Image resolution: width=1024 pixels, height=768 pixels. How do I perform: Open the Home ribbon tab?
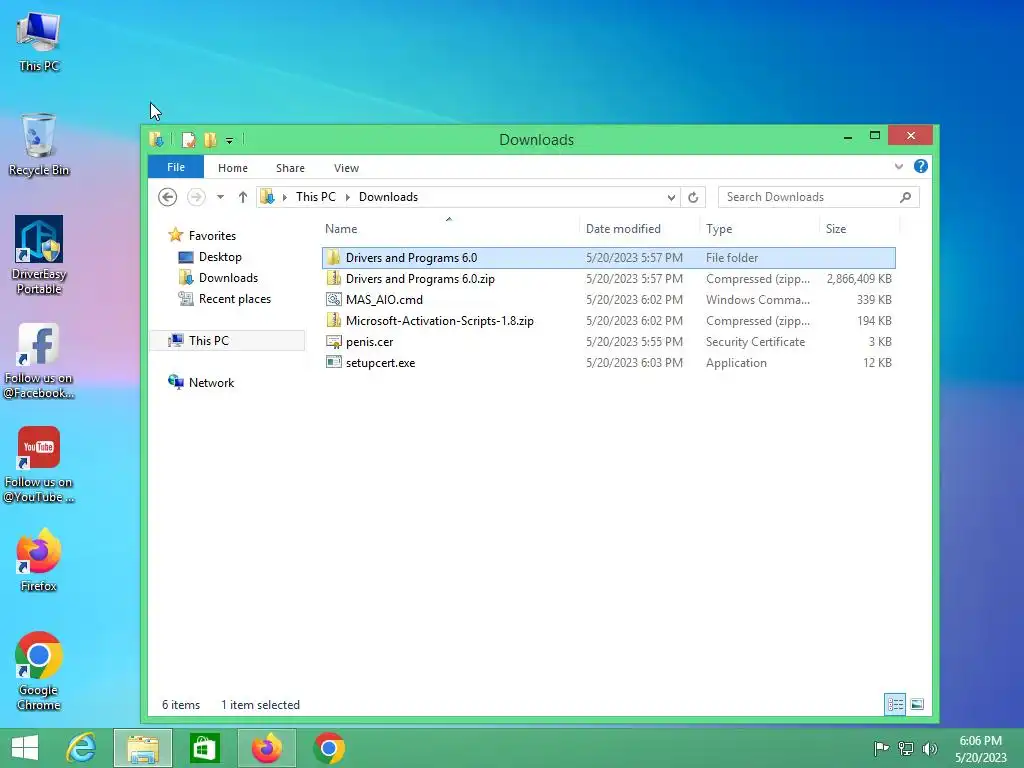point(232,168)
